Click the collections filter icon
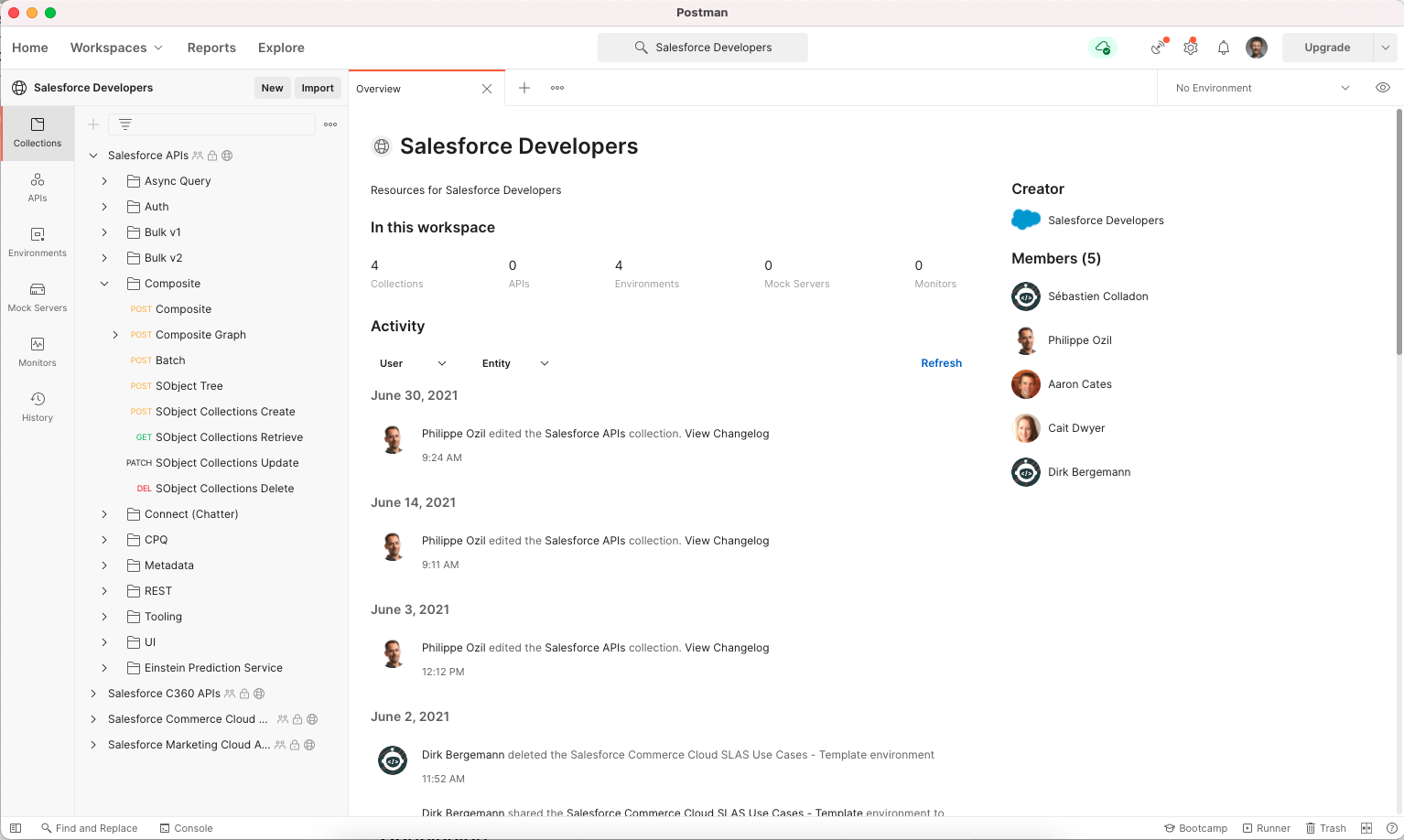The image size is (1404, 840). [x=125, y=124]
